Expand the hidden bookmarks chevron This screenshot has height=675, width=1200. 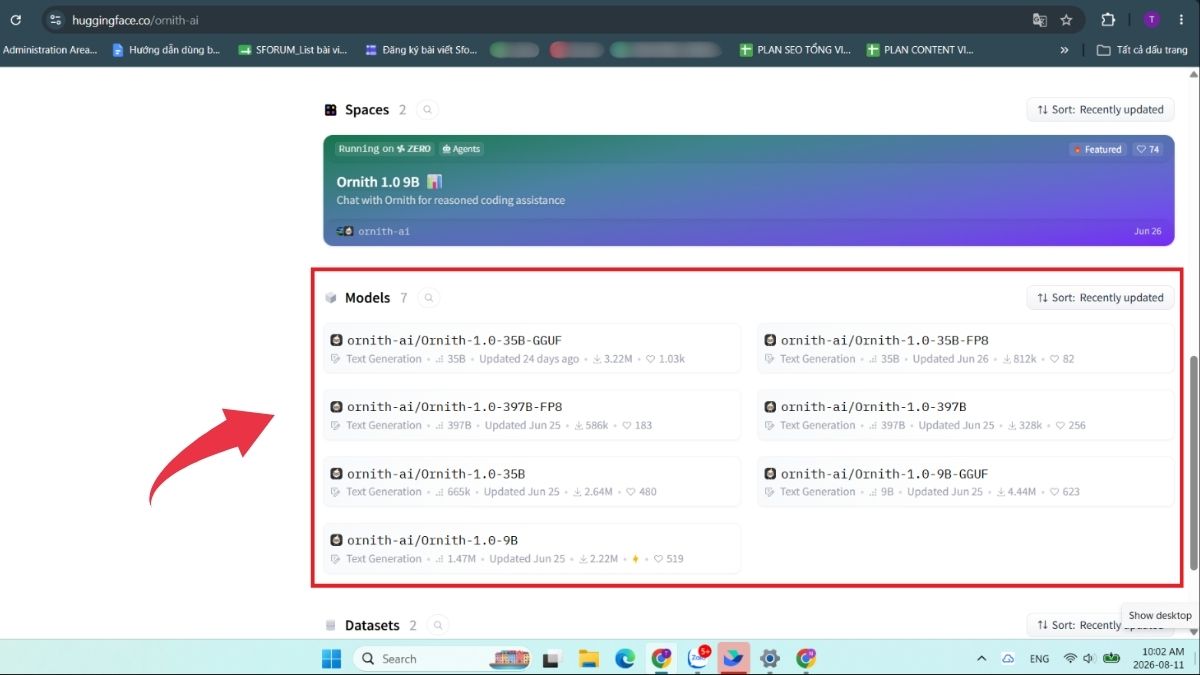(x=1065, y=50)
